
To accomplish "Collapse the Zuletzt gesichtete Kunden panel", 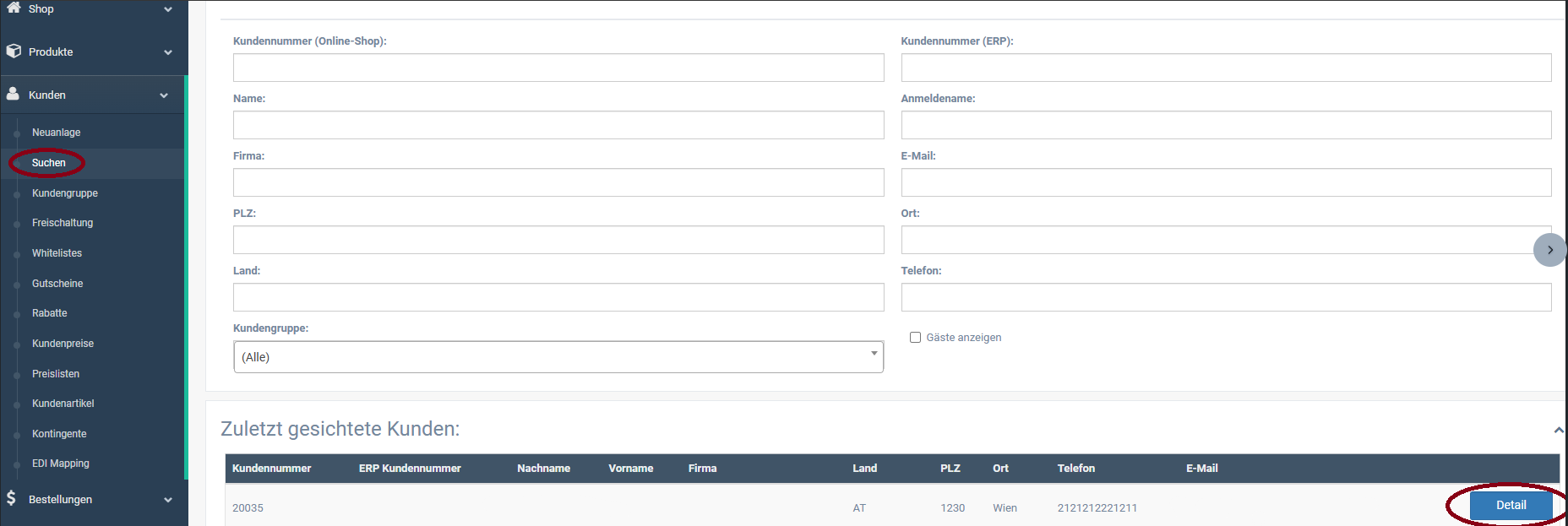I will [x=1559, y=430].
